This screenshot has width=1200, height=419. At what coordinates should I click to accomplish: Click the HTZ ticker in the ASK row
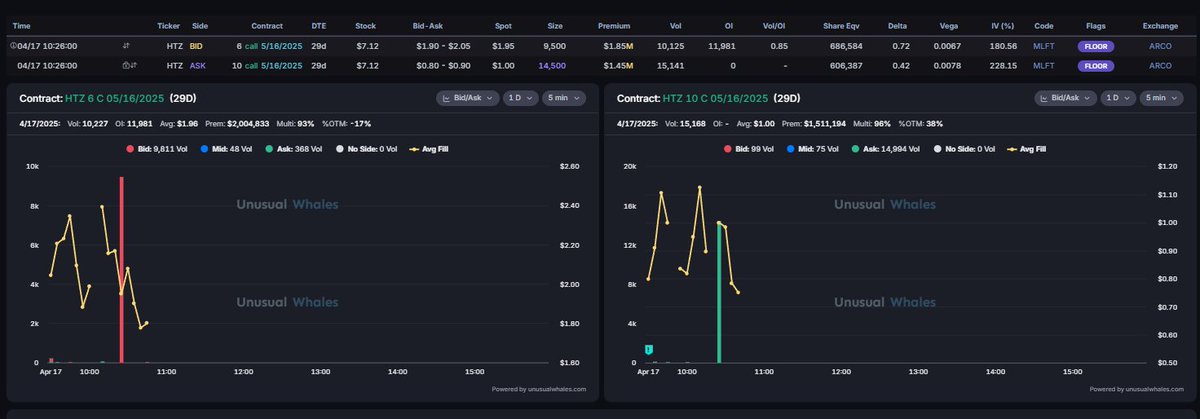(x=174, y=65)
